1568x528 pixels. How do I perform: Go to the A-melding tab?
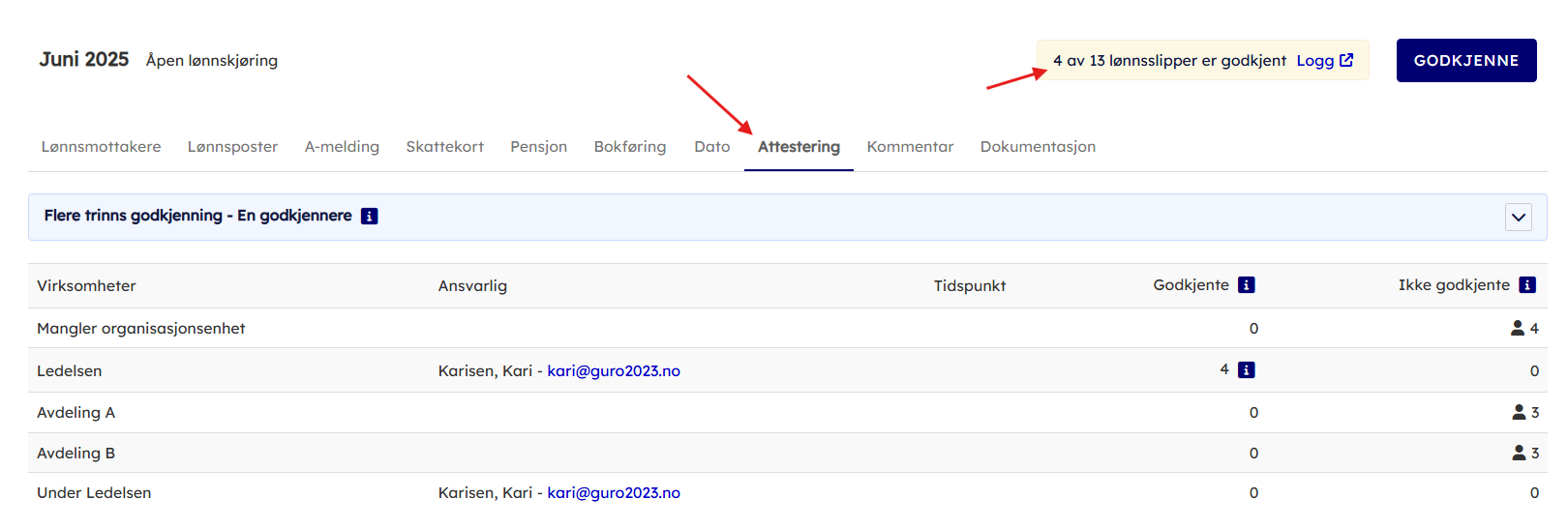point(342,147)
